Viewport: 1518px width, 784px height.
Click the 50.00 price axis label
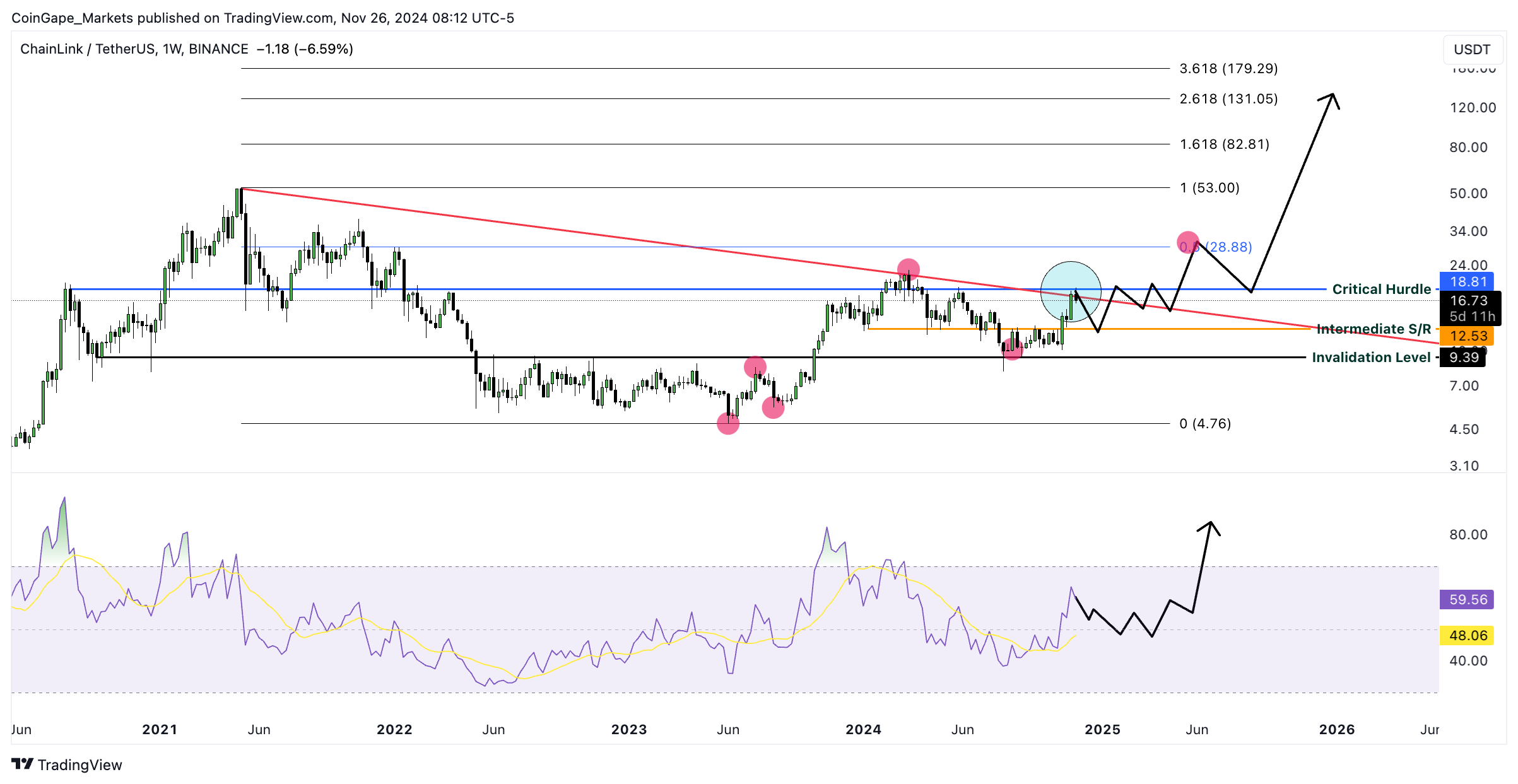click(x=1468, y=193)
